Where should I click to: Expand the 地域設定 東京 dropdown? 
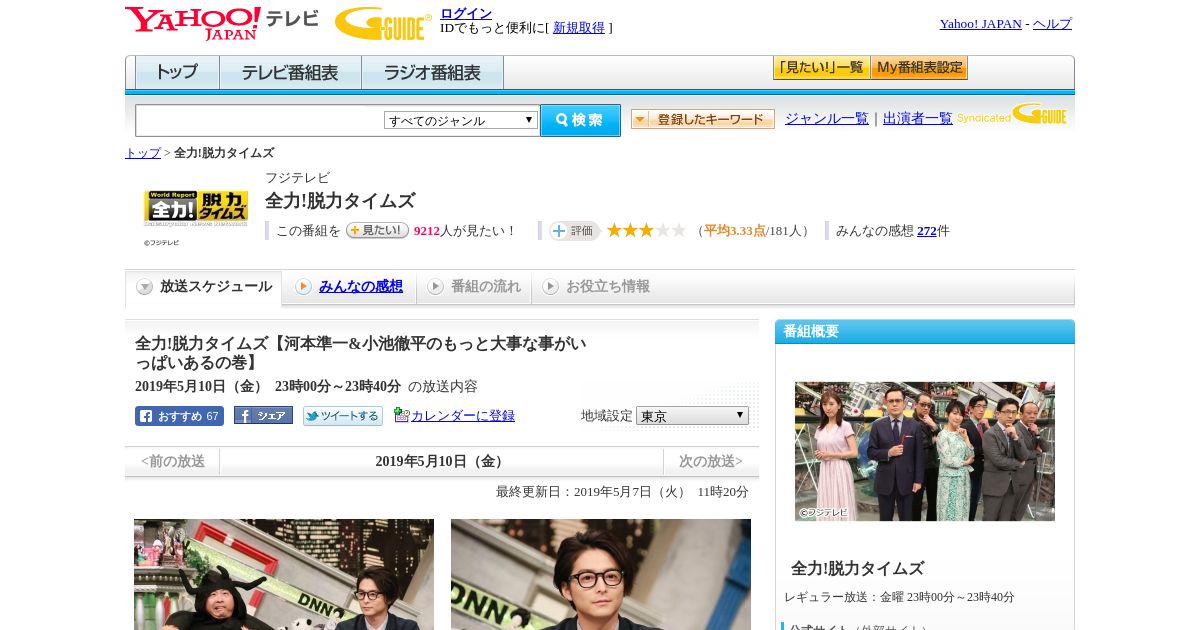(x=692, y=415)
